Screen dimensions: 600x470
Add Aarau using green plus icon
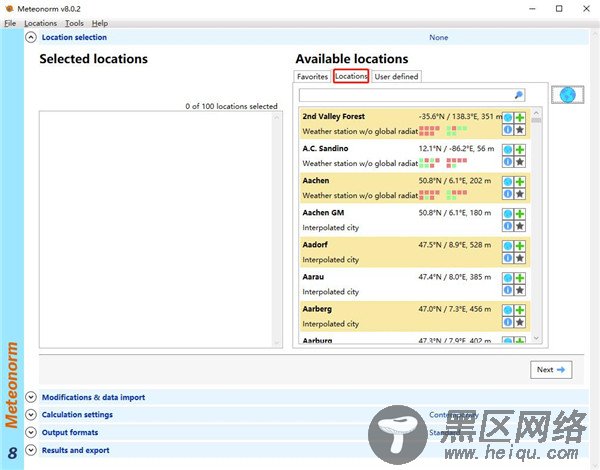coord(520,278)
